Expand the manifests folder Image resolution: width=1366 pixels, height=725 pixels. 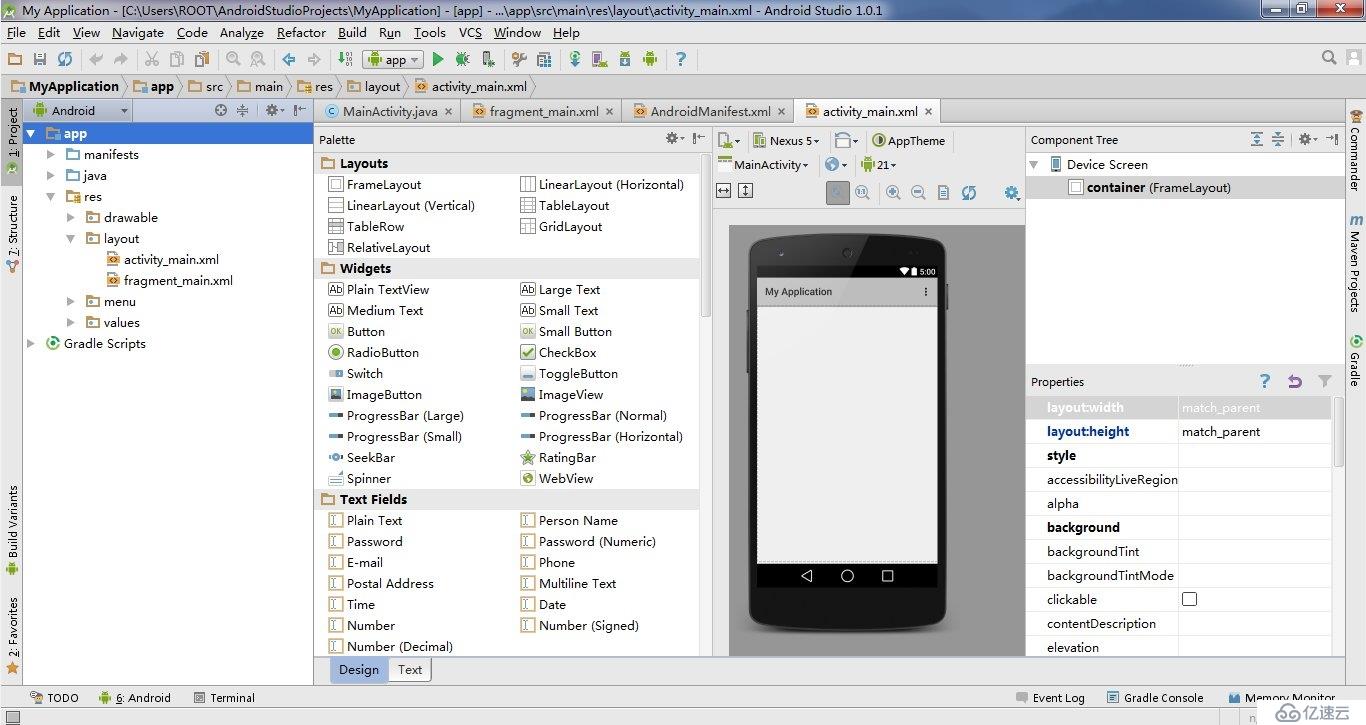click(x=51, y=154)
